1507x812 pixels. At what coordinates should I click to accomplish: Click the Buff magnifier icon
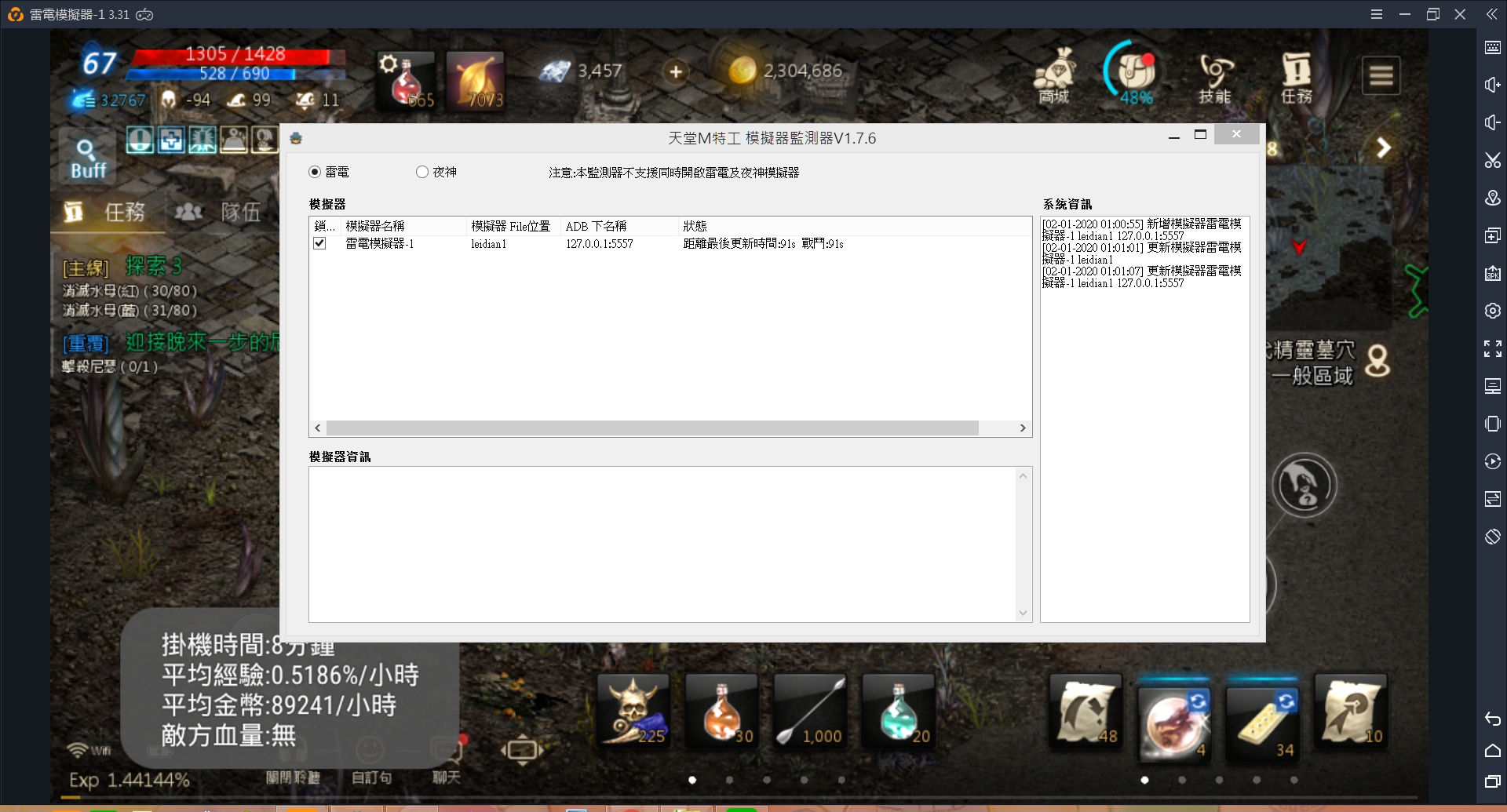coord(87,158)
